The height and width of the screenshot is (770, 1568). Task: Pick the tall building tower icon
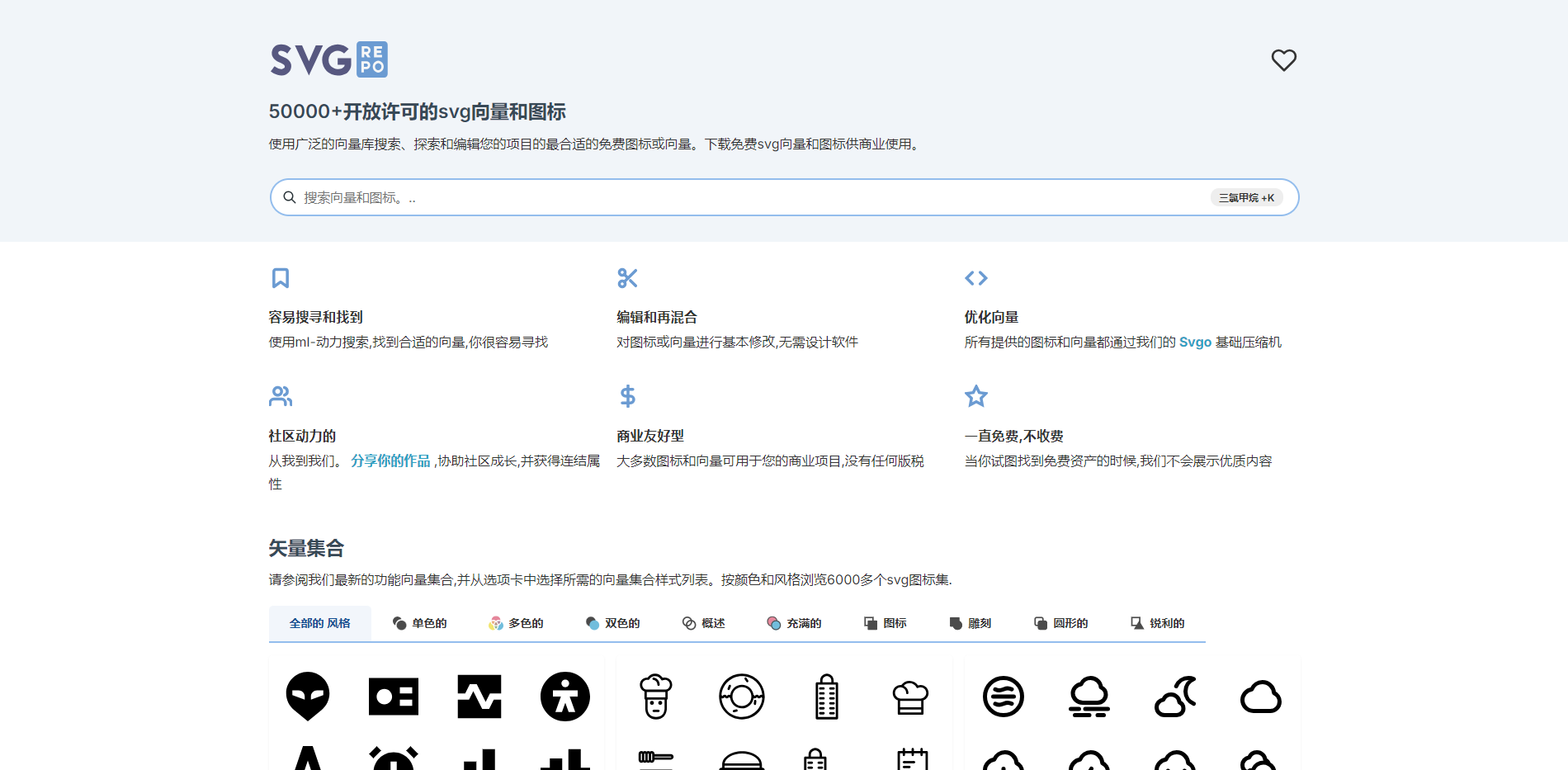coord(826,697)
